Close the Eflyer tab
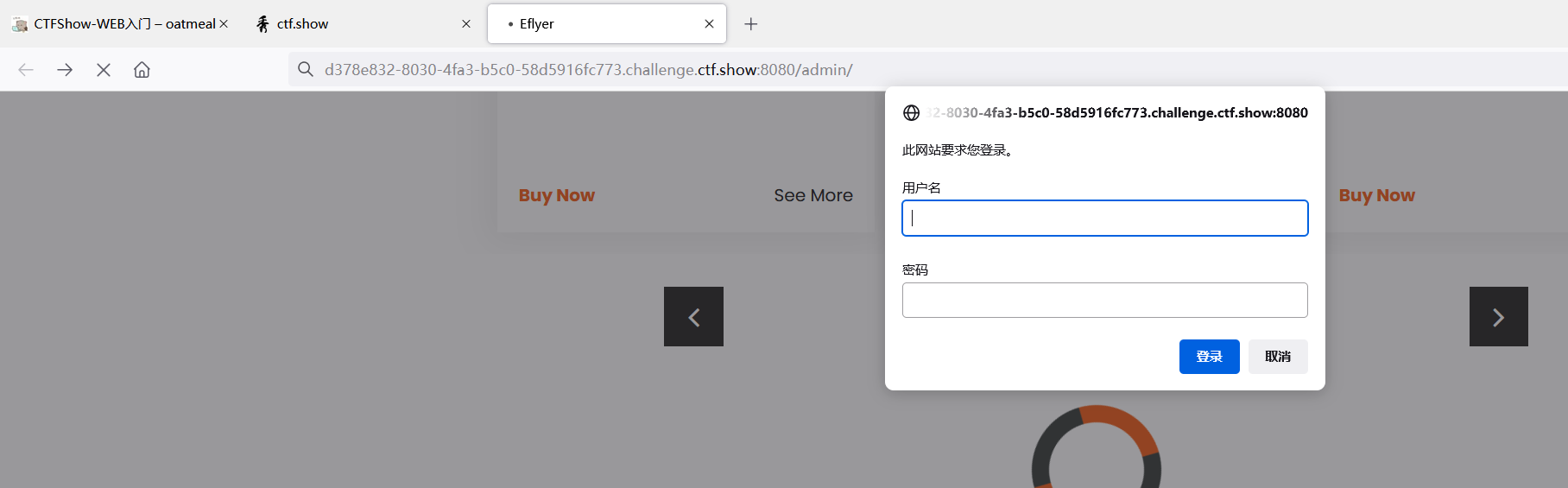This screenshot has height=488, width=1568. point(709,24)
